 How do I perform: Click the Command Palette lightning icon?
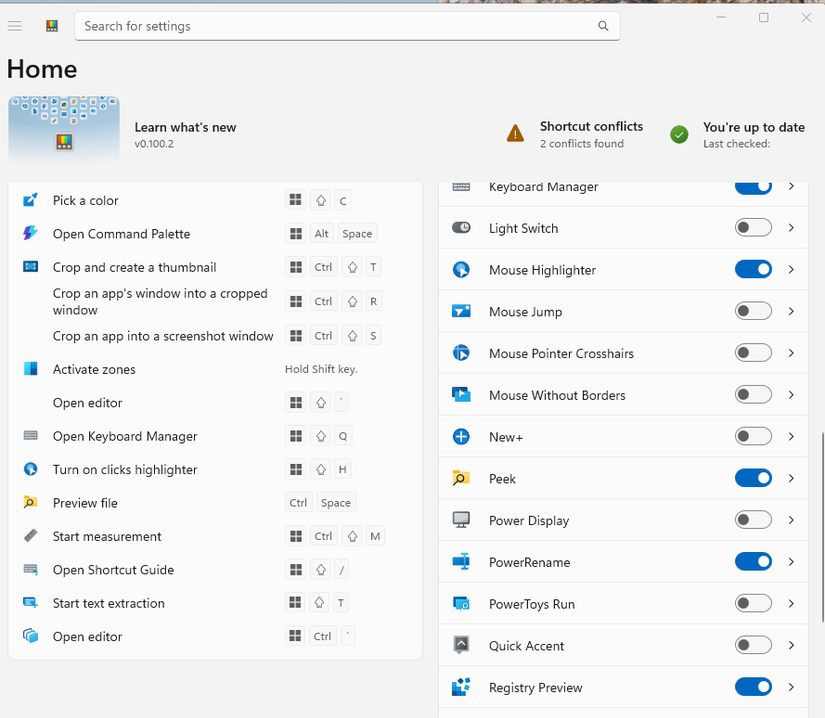point(31,233)
